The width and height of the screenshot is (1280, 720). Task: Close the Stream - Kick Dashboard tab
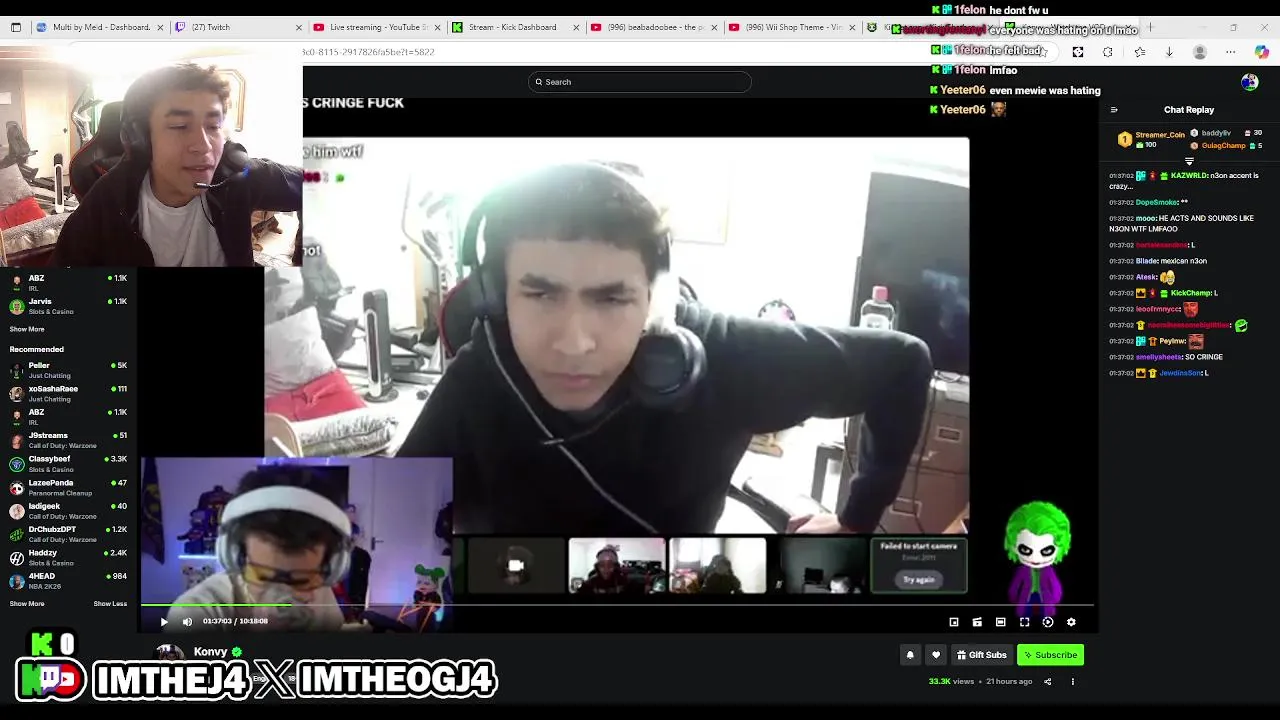pyautogui.click(x=575, y=27)
